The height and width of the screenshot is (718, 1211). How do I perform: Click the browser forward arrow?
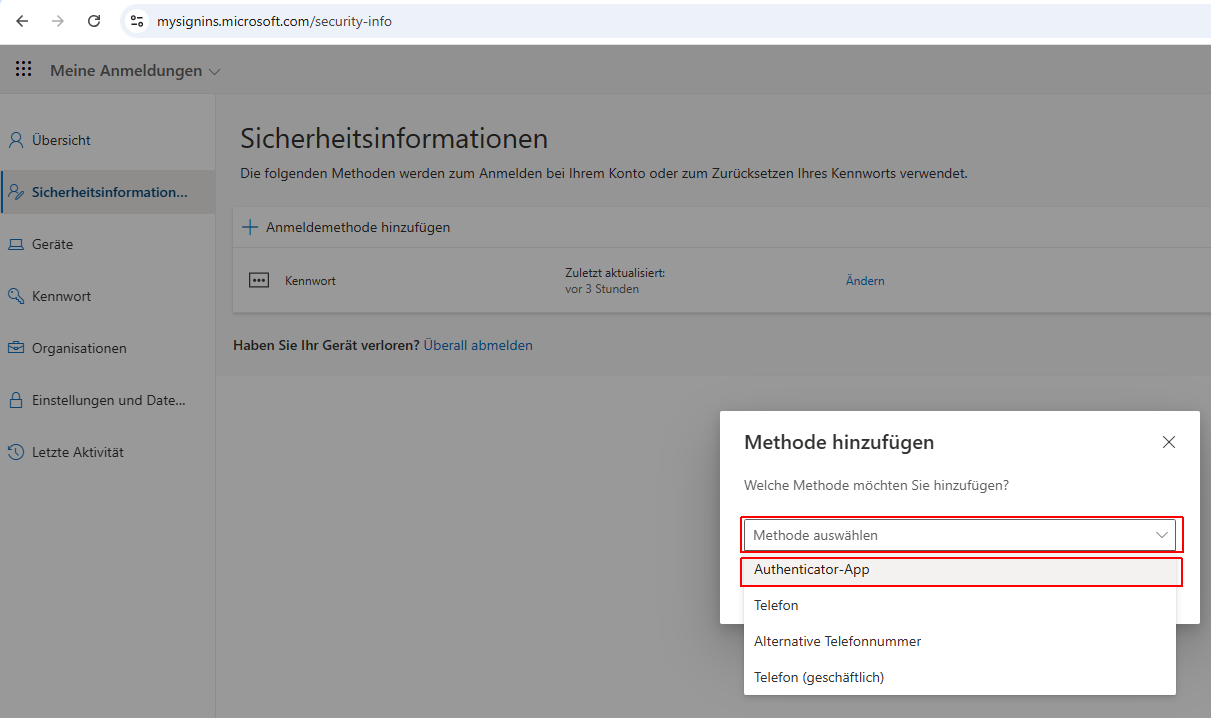point(58,21)
